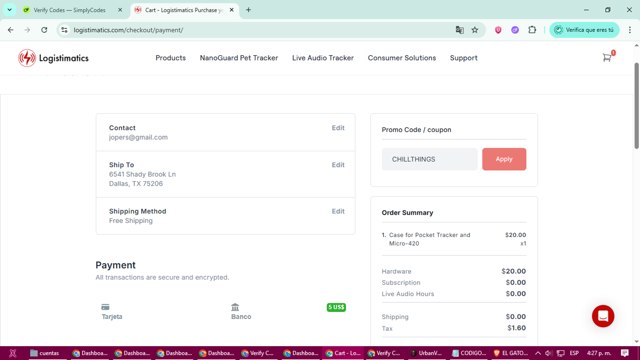Open NanoGuard Pet Tracker page
This screenshot has height=360, width=640.
click(x=239, y=58)
